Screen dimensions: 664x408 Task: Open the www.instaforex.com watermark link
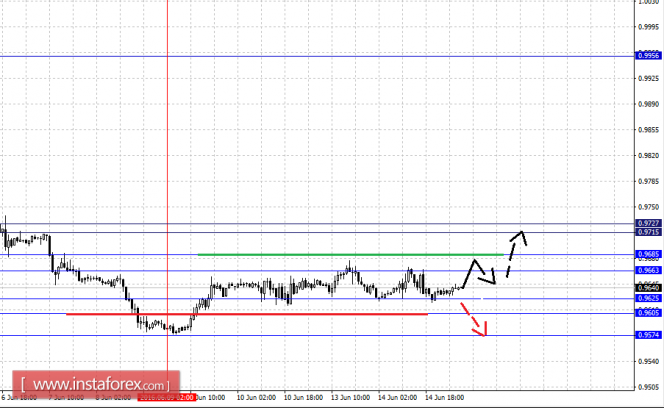coord(96,385)
